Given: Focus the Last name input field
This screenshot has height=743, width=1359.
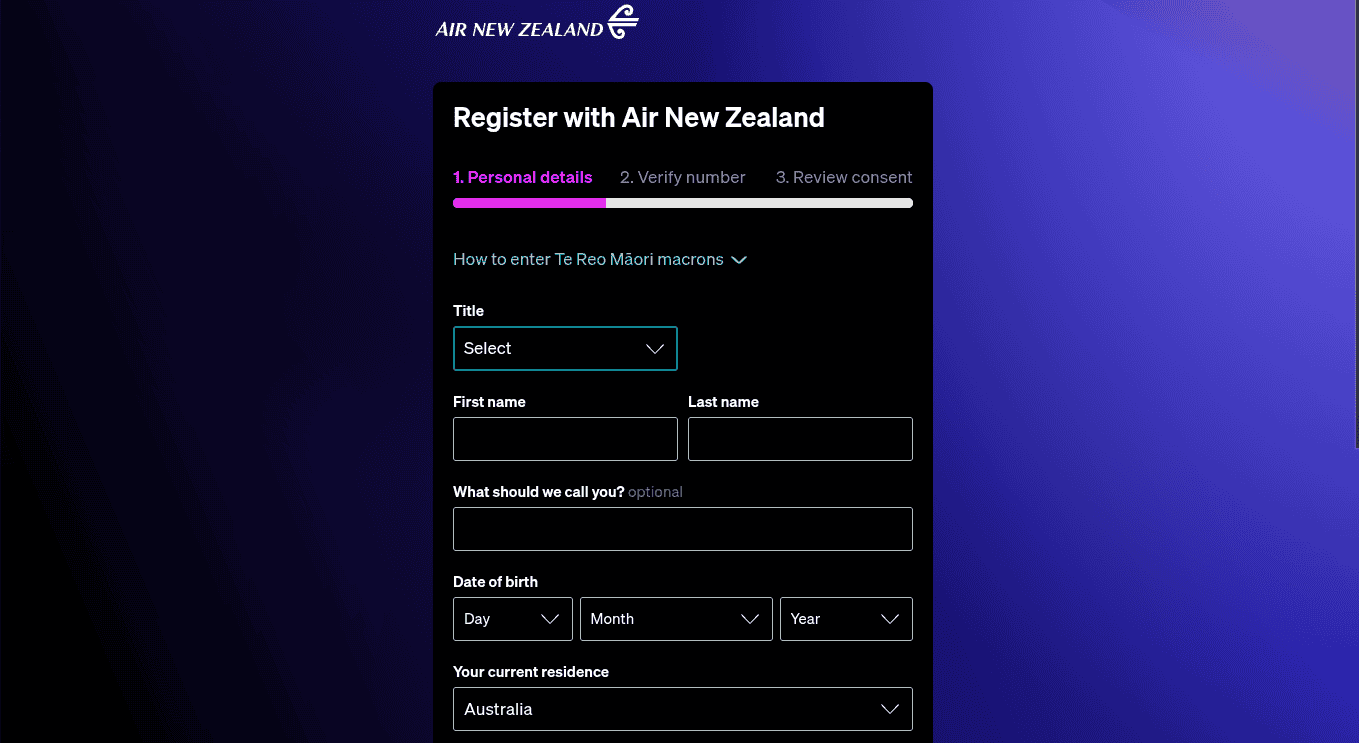Looking at the screenshot, I should pyautogui.click(x=800, y=439).
